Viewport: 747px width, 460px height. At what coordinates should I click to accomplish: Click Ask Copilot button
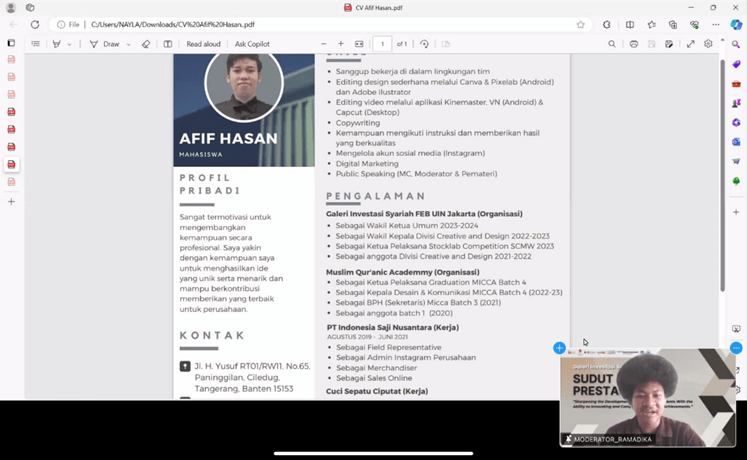(x=252, y=44)
